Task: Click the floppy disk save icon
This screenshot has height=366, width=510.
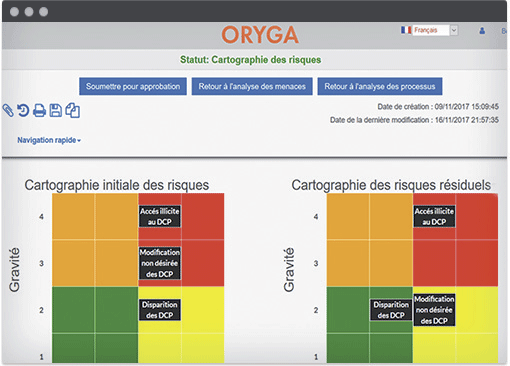Action: pyautogui.click(x=56, y=110)
